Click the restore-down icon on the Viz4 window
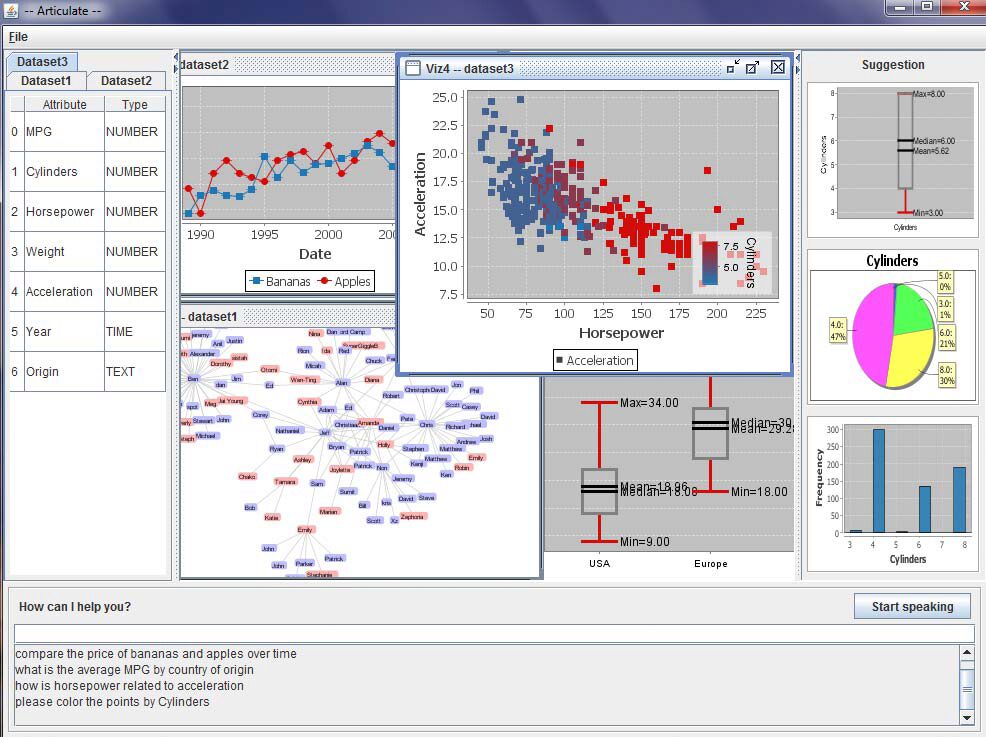Screen dimensions: 986x737 (731, 67)
